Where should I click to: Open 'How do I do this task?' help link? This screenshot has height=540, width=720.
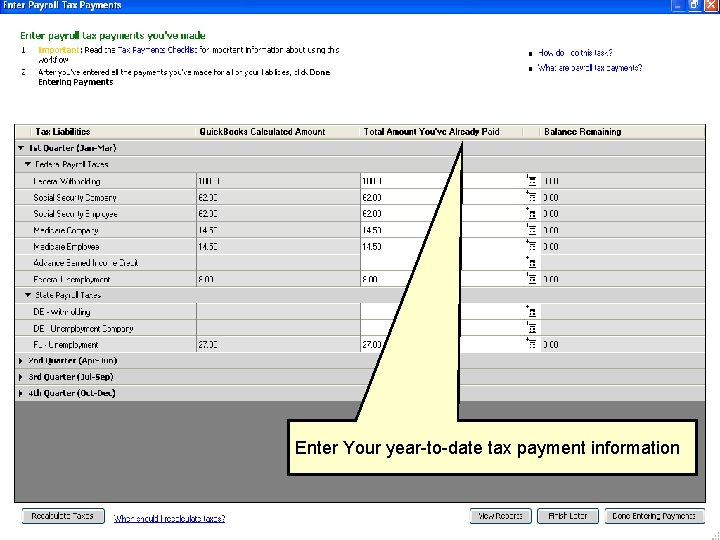[x=575, y=53]
